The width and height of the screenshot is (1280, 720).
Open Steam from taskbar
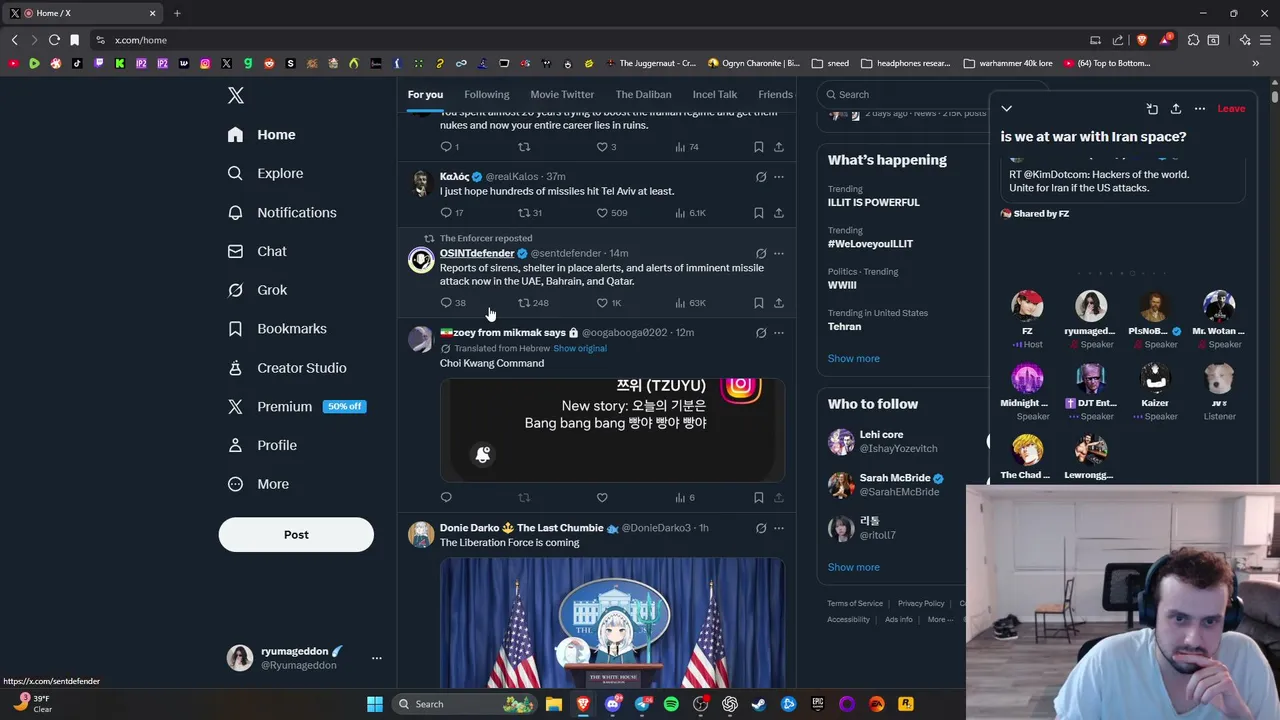pyautogui.click(x=760, y=704)
